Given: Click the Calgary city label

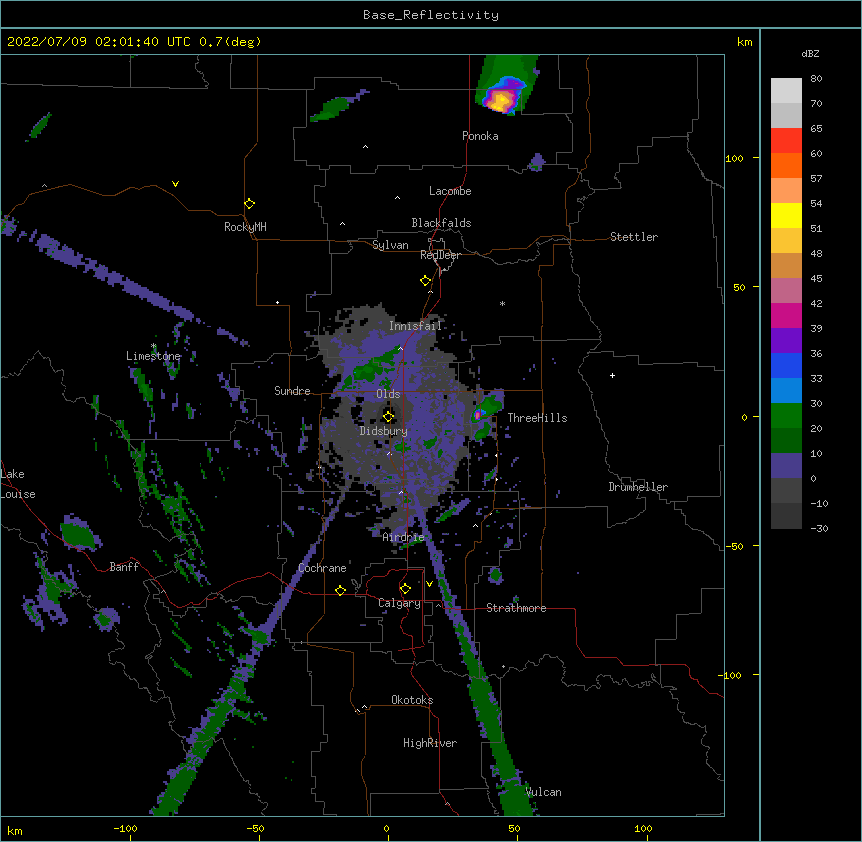Looking at the screenshot, I should click(x=399, y=603).
